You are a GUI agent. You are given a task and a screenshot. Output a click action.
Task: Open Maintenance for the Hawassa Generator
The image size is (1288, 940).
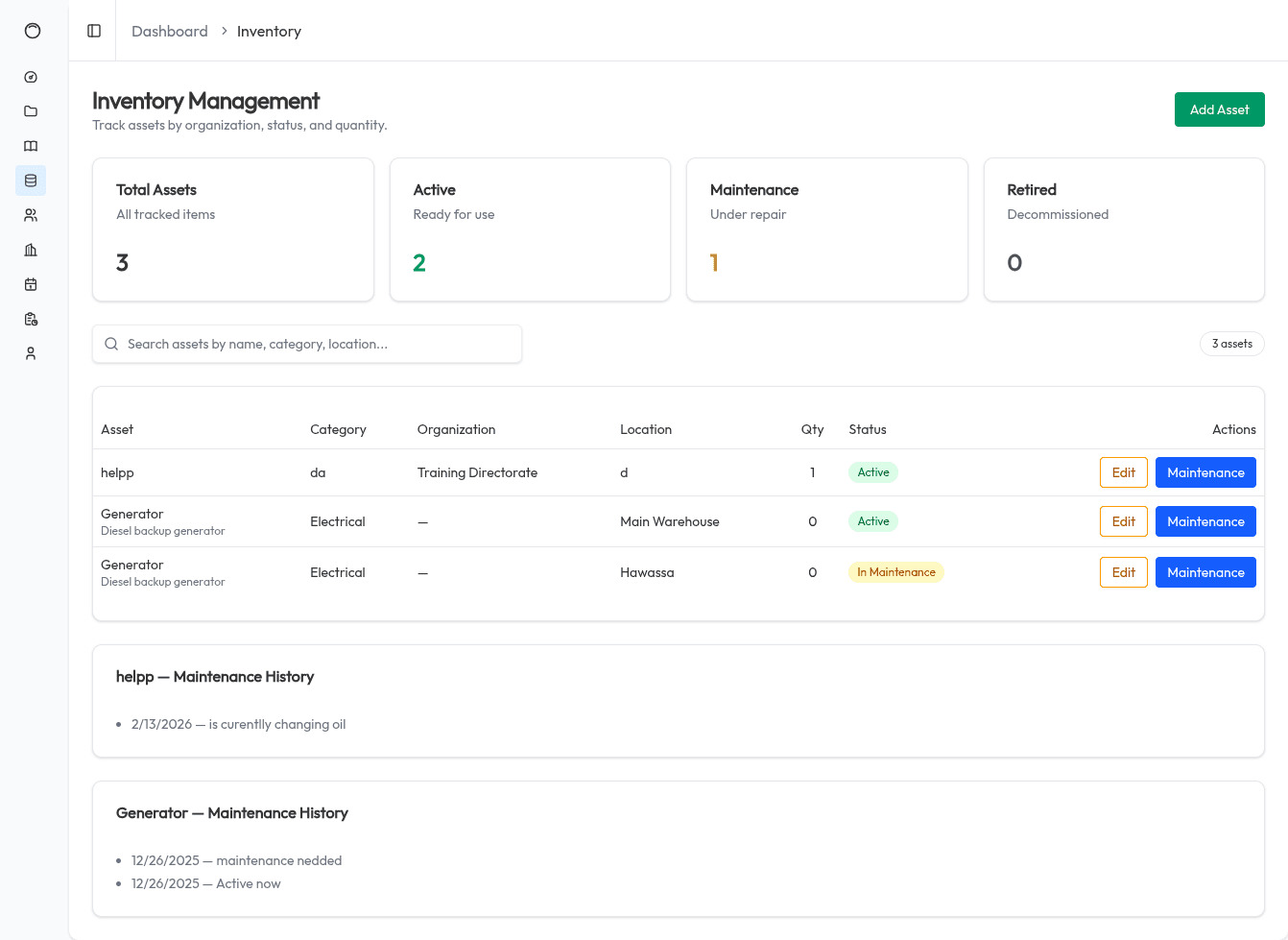tap(1205, 571)
